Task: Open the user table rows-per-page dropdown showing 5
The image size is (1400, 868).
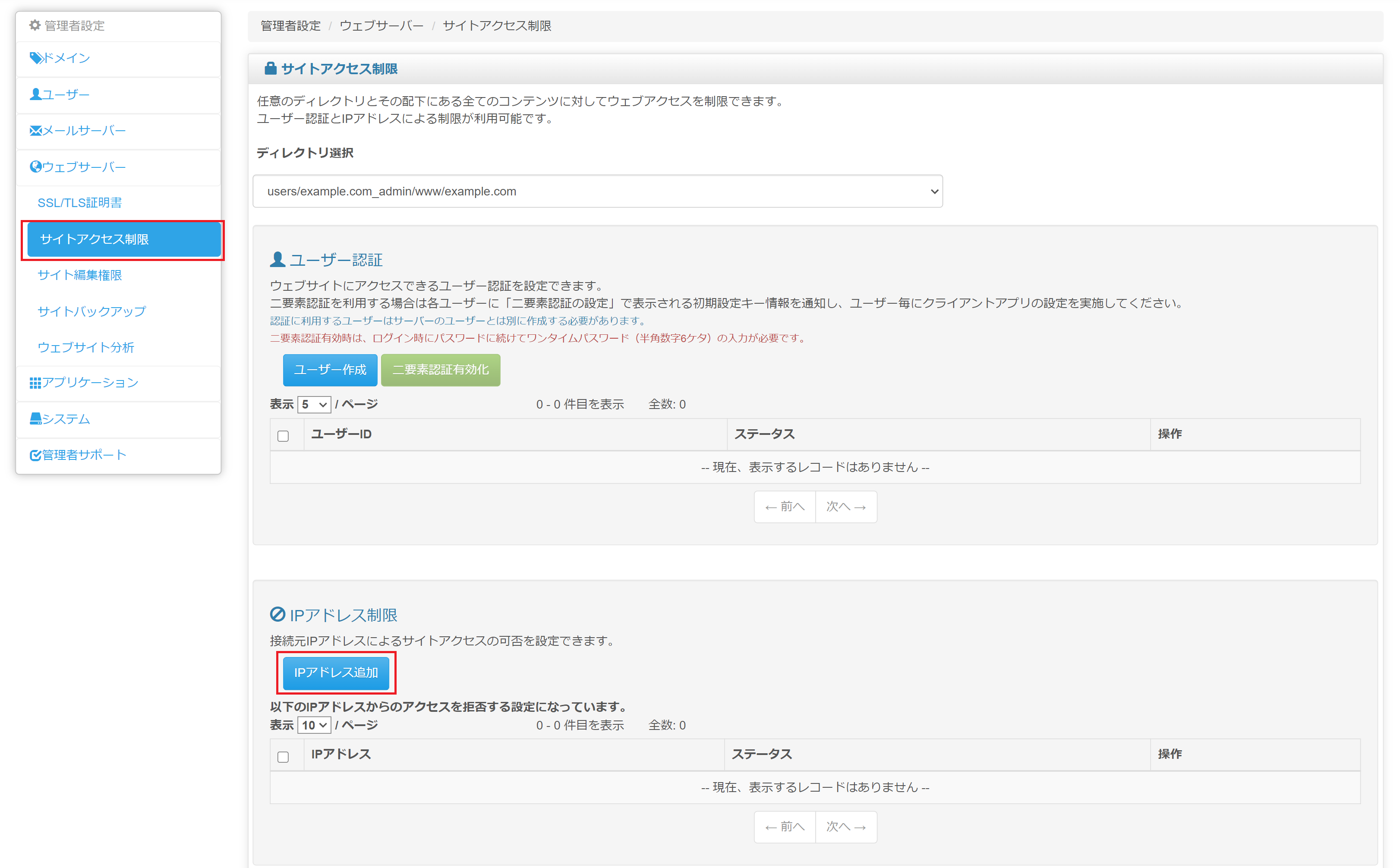Action: pos(314,404)
